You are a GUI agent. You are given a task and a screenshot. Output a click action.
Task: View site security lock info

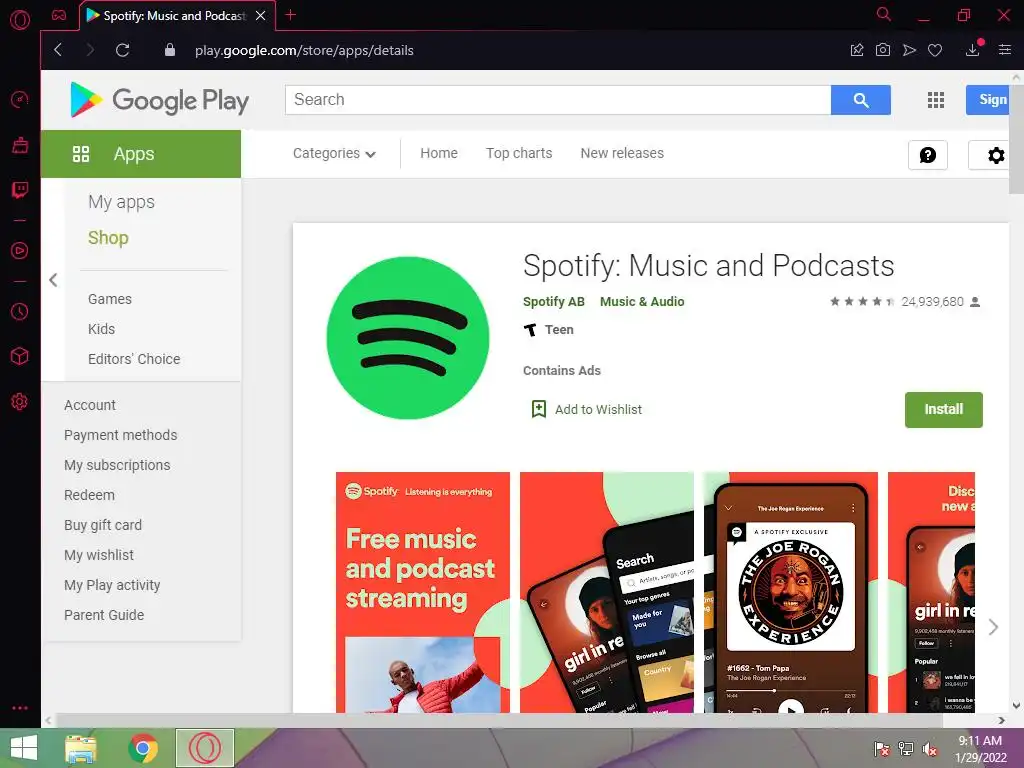170,50
